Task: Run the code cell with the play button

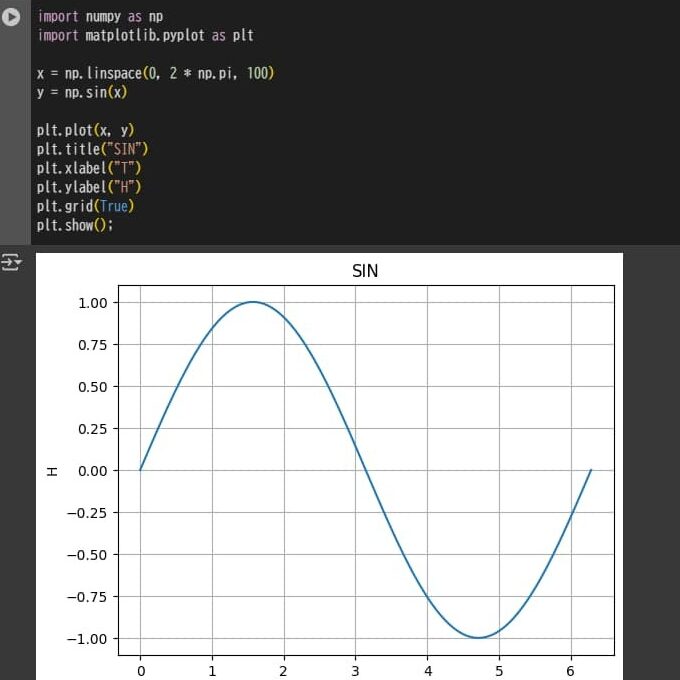Action: [11, 17]
